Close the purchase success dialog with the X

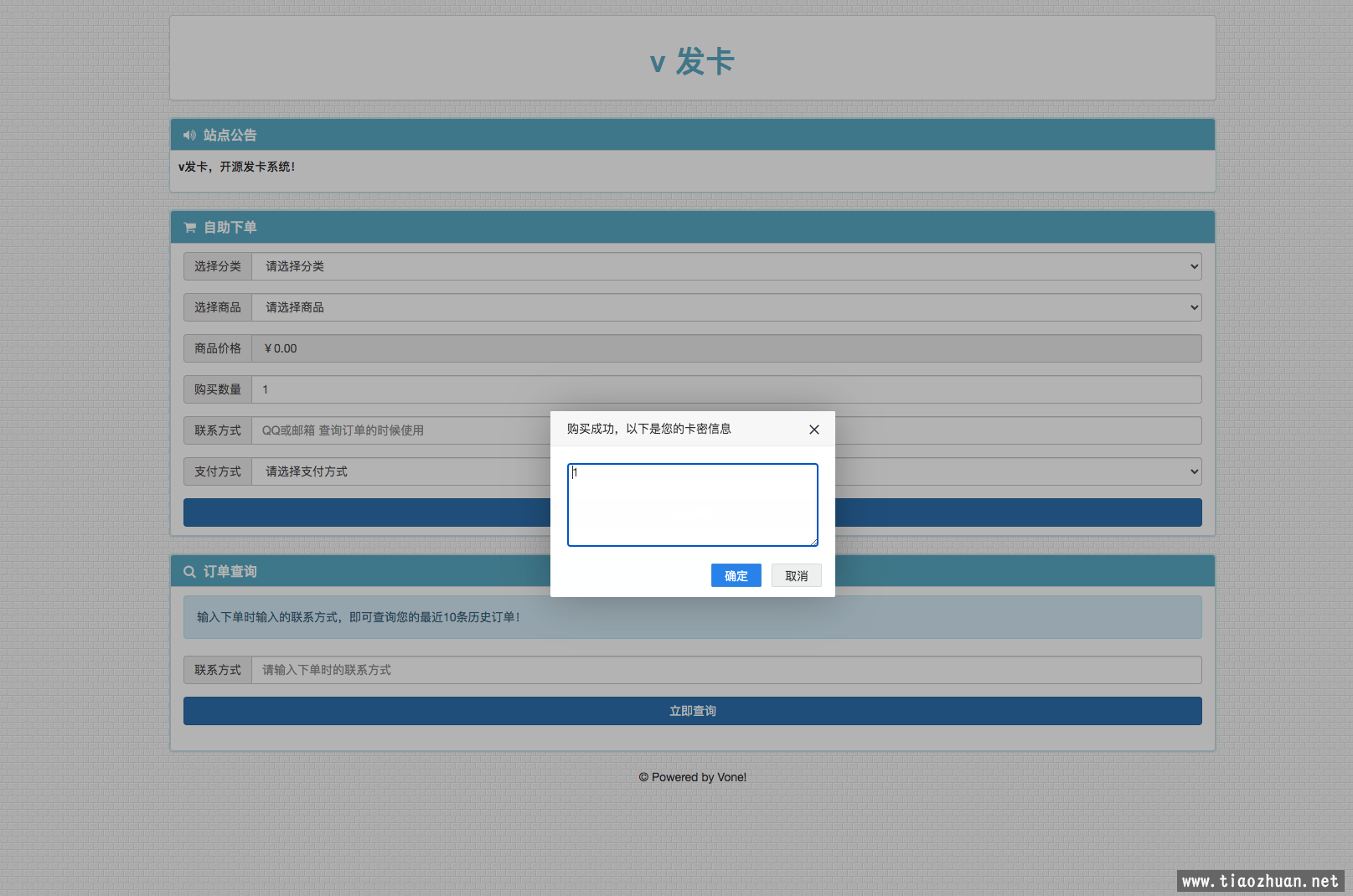tap(813, 430)
